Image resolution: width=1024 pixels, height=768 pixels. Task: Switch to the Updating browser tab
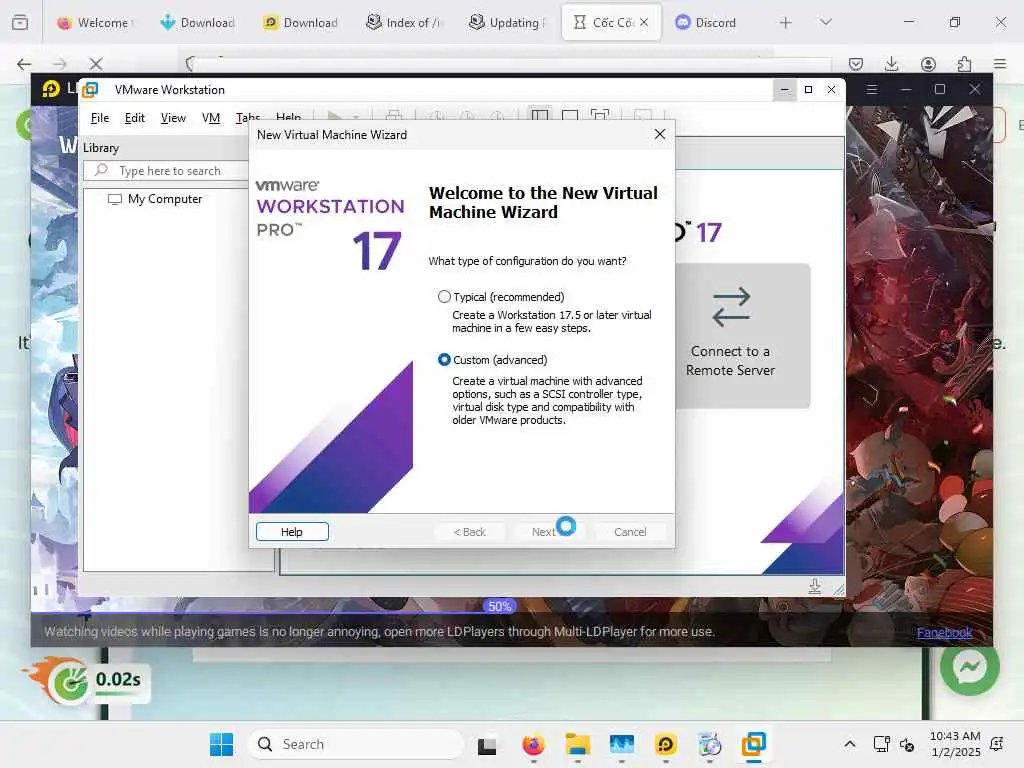(506, 23)
